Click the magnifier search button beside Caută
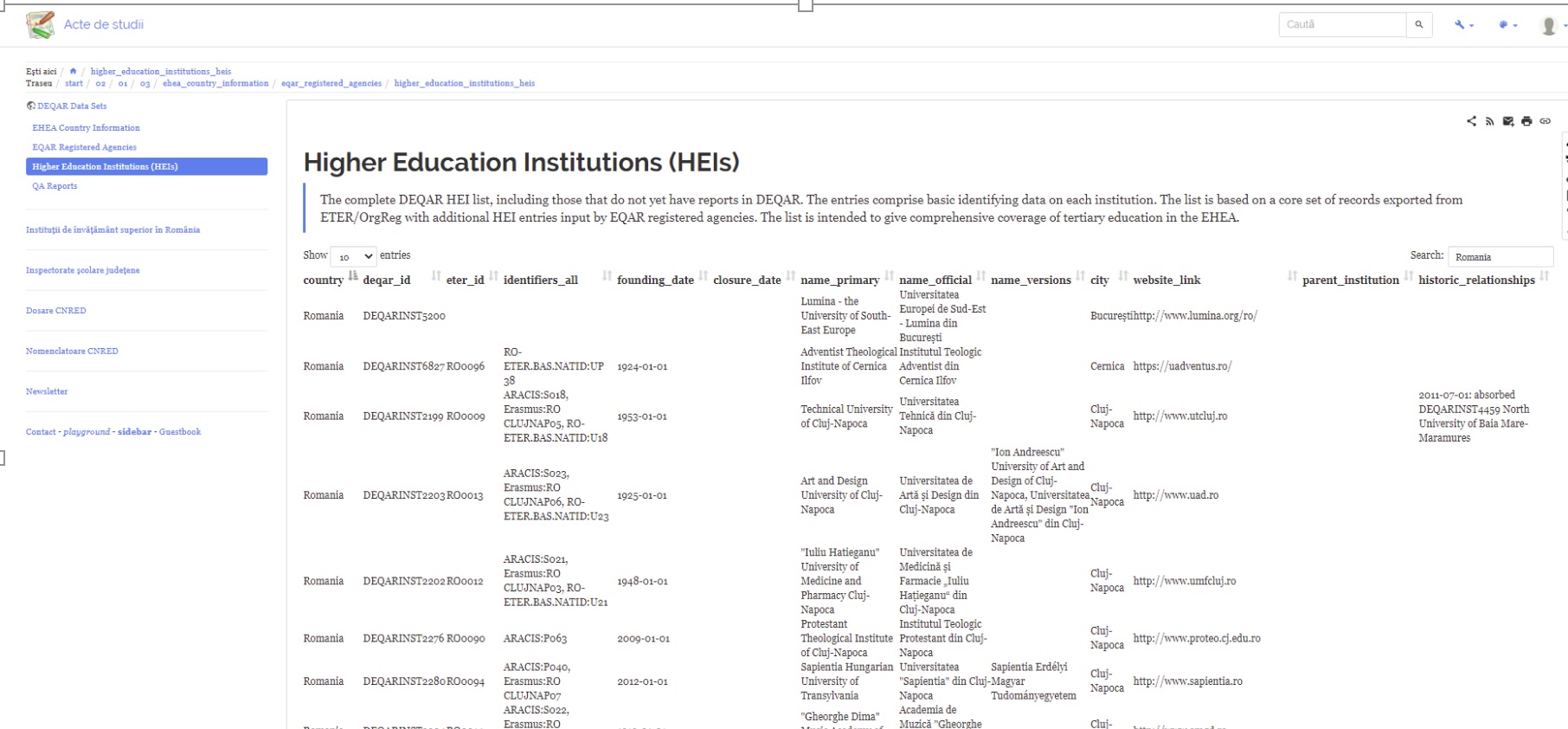This screenshot has width=1568, height=729. coord(1419,24)
